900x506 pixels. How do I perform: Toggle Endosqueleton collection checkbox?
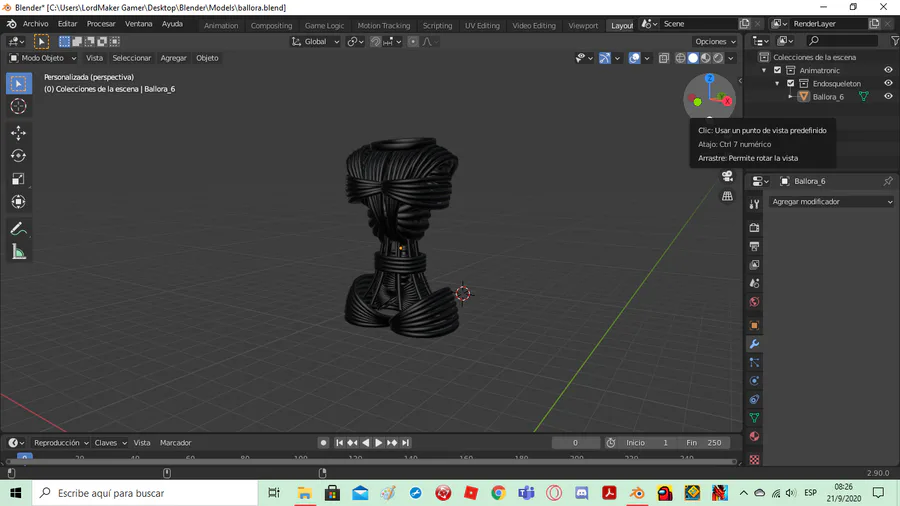(x=790, y=84)
